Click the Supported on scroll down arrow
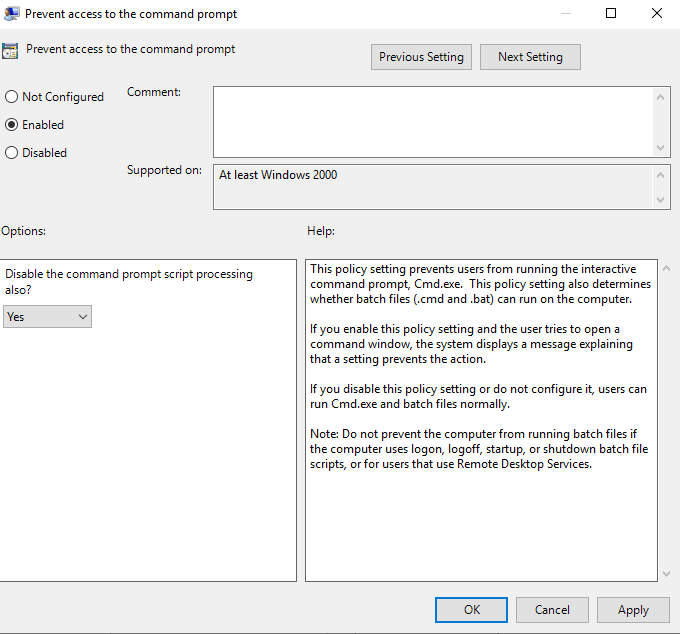Image resolution: width=680 pixels, height=634 pixels. tap(661, 200)
